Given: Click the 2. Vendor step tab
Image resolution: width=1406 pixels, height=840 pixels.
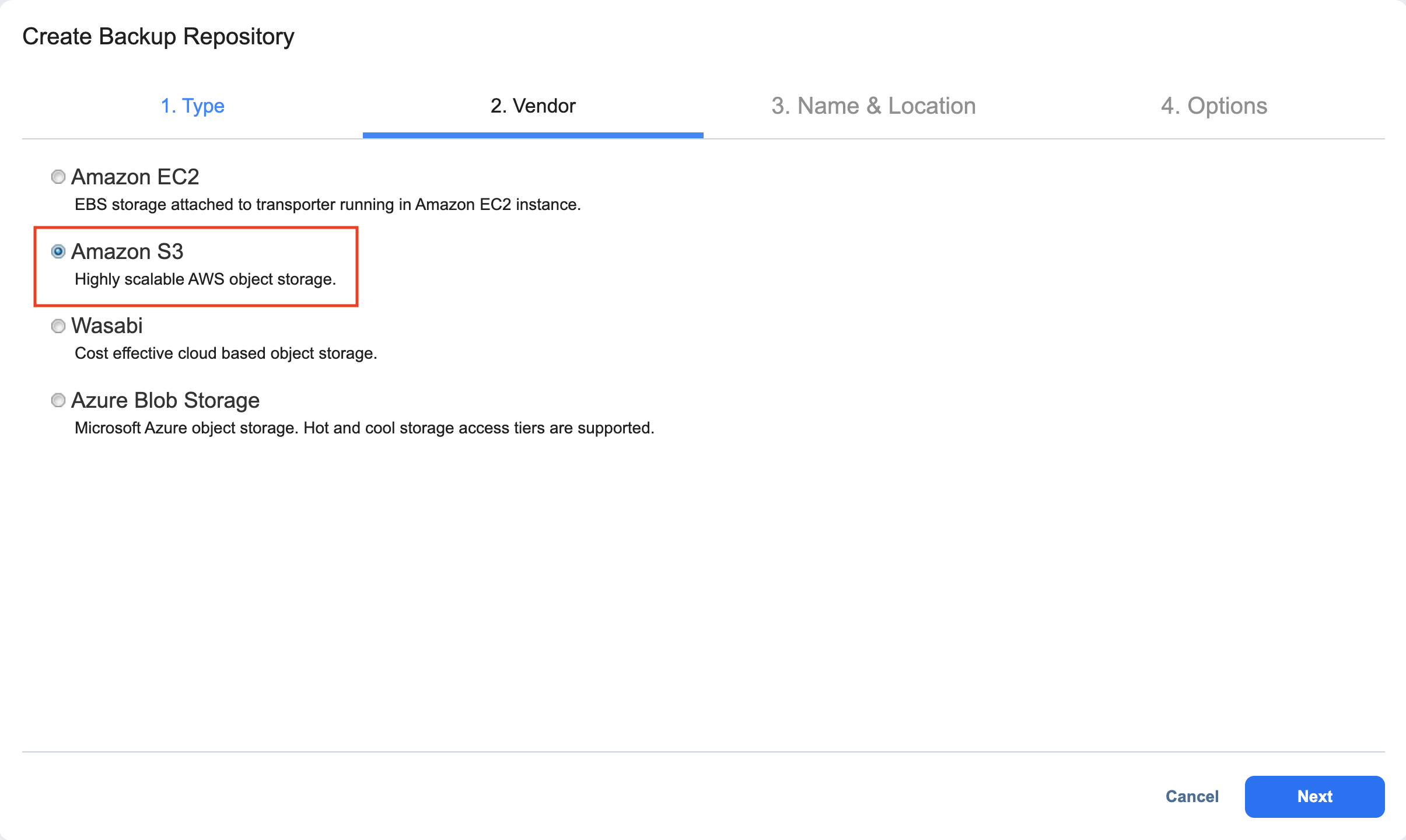Looking at the screenshot, I should [533, 106].
